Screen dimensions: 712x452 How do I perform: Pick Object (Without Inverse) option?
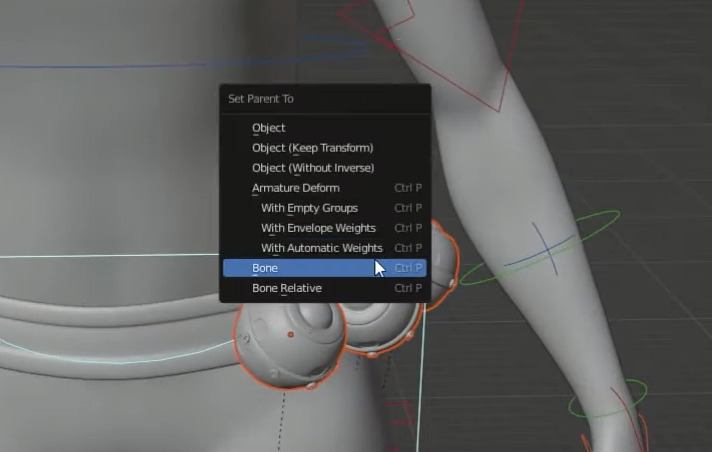click(312, 168)
